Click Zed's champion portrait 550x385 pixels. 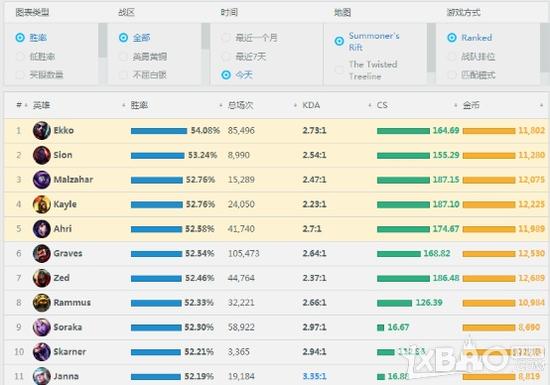click(42, 278)
